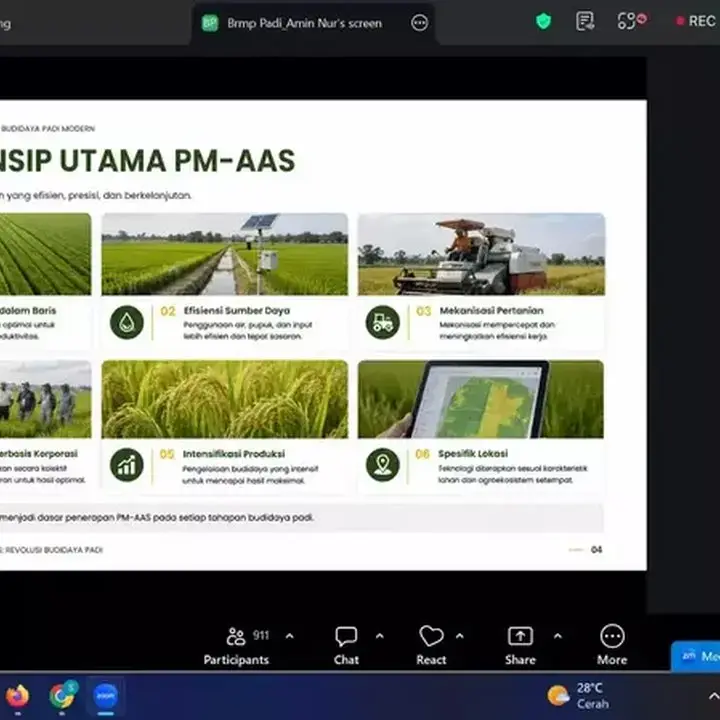Image resolution: width=720 pixels, height=720 pixels.
Task: Click the tractor icon for Mekanisasi Pertanian
Action: (382, 323)
